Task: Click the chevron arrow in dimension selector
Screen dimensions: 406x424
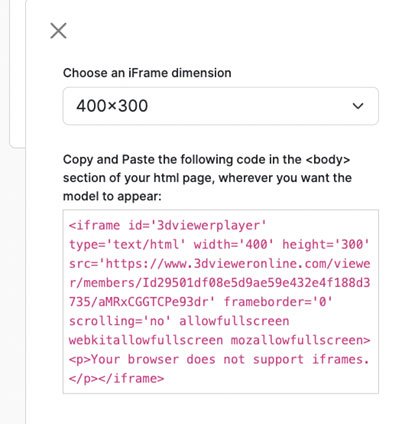Action: point(358,106)
